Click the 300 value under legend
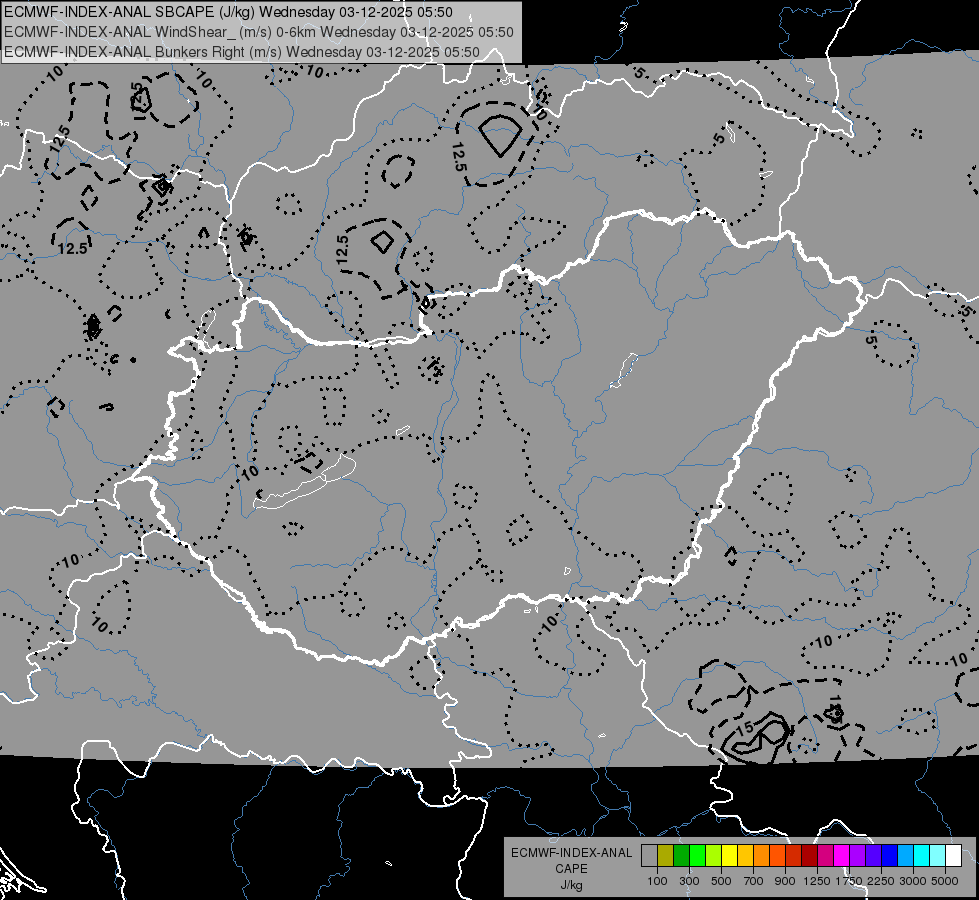 pyautogui.click(x=689, y=881)
